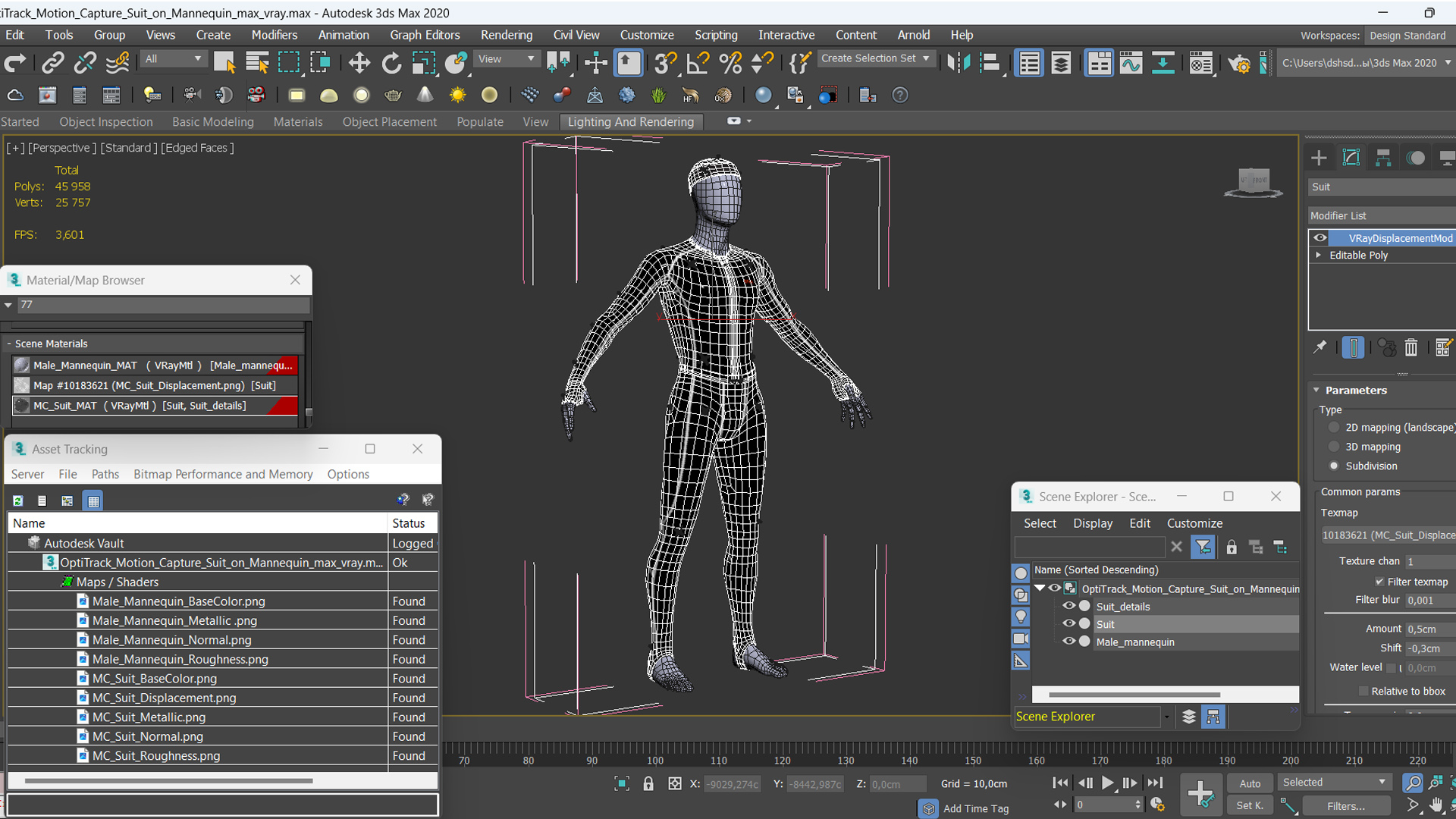Click Scene Explorer filter funnel icon
Image resolution: width=1456 pixels, height=819 pixels.
[x=1203, y=547]
